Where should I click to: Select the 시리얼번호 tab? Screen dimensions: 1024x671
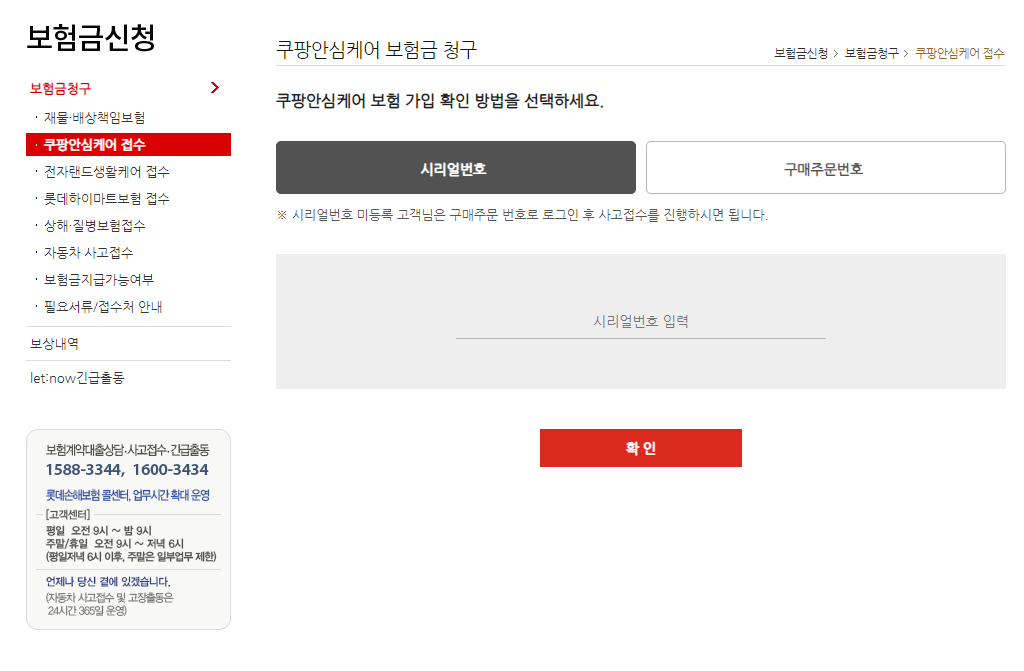pos(455,167)
